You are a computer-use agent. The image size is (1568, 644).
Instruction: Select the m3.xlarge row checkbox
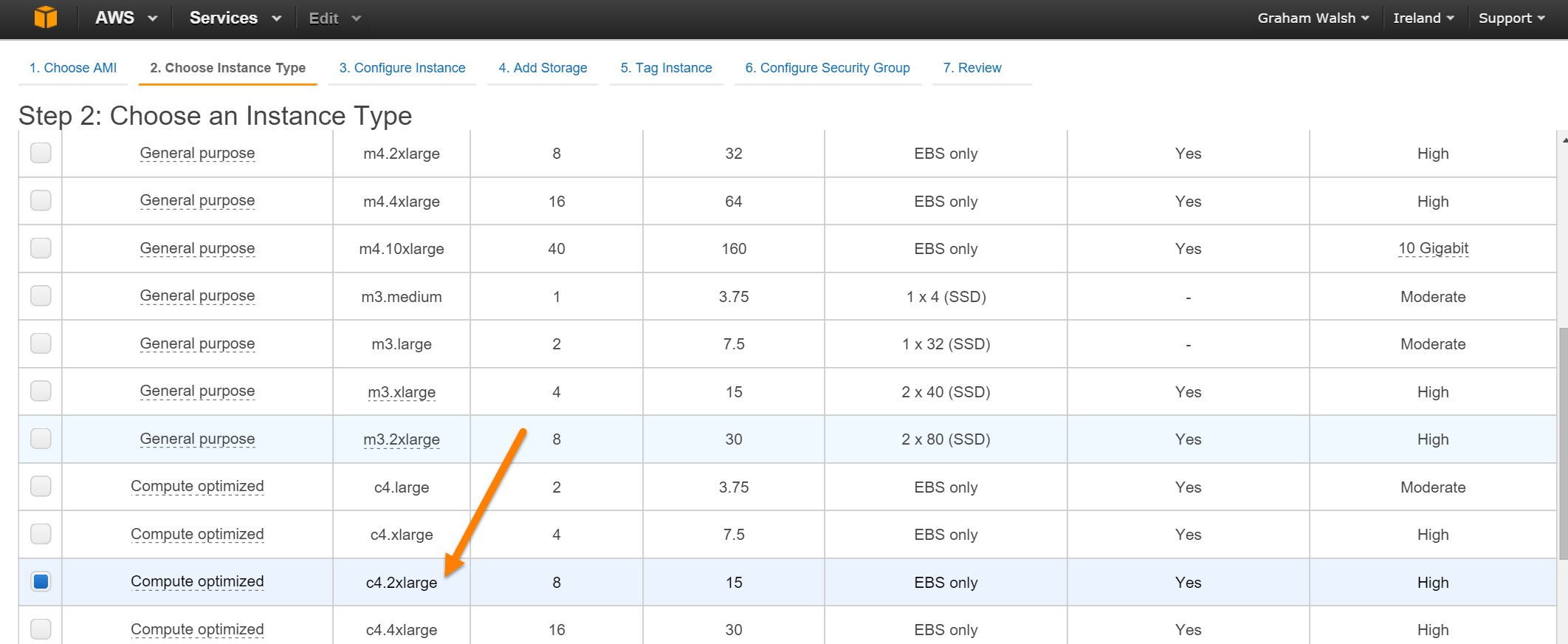point(41,391)
